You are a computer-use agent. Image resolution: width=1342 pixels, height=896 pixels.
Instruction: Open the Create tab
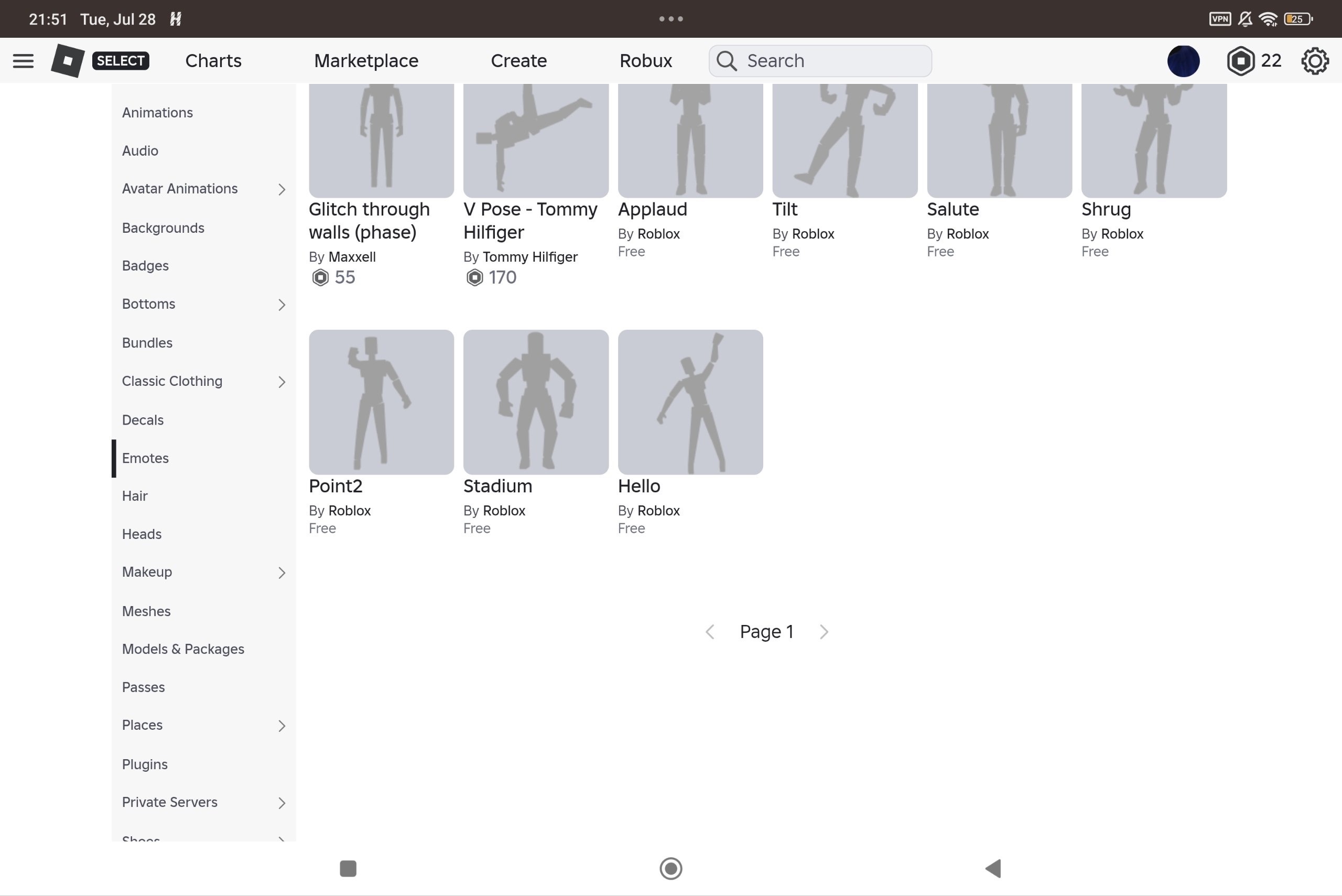519,61
